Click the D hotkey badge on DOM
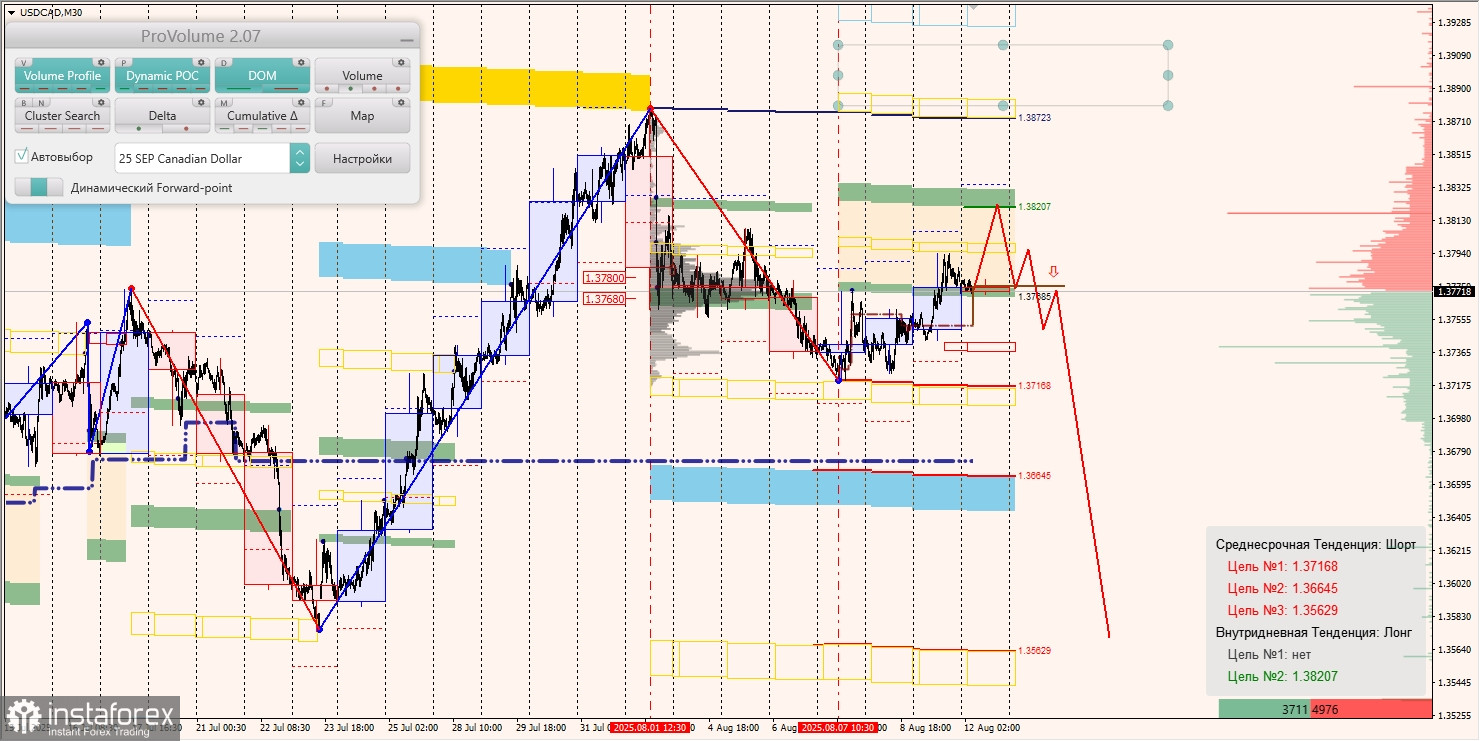 224,63
